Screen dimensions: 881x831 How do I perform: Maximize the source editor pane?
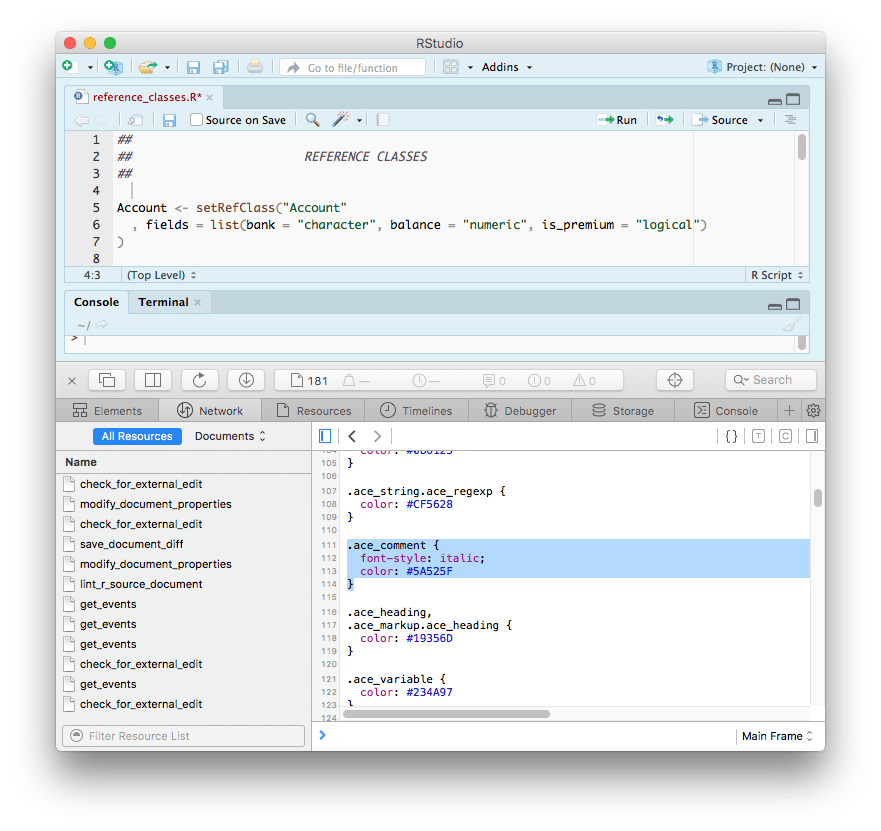[793, 99]
